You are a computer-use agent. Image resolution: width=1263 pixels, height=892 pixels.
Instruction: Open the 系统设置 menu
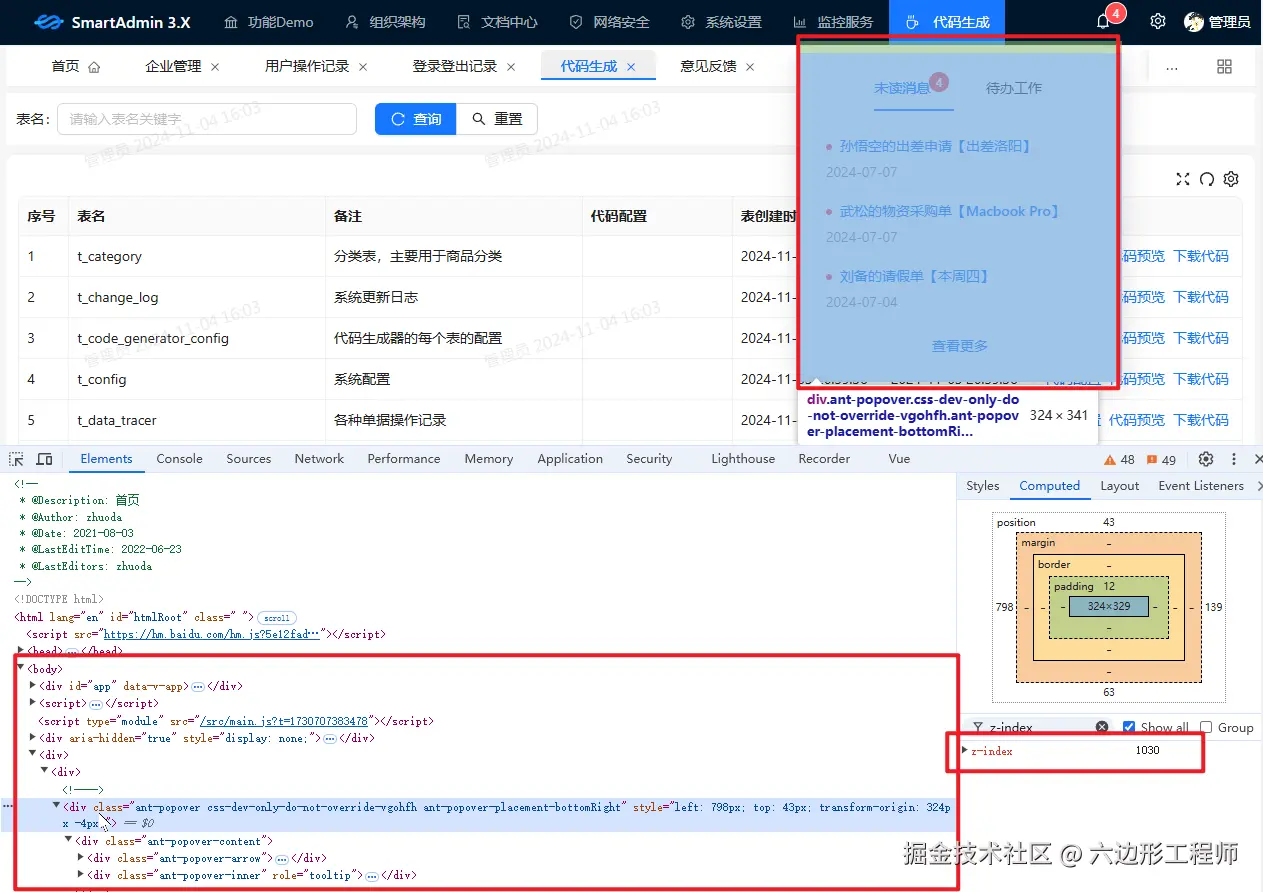point(721,22)
